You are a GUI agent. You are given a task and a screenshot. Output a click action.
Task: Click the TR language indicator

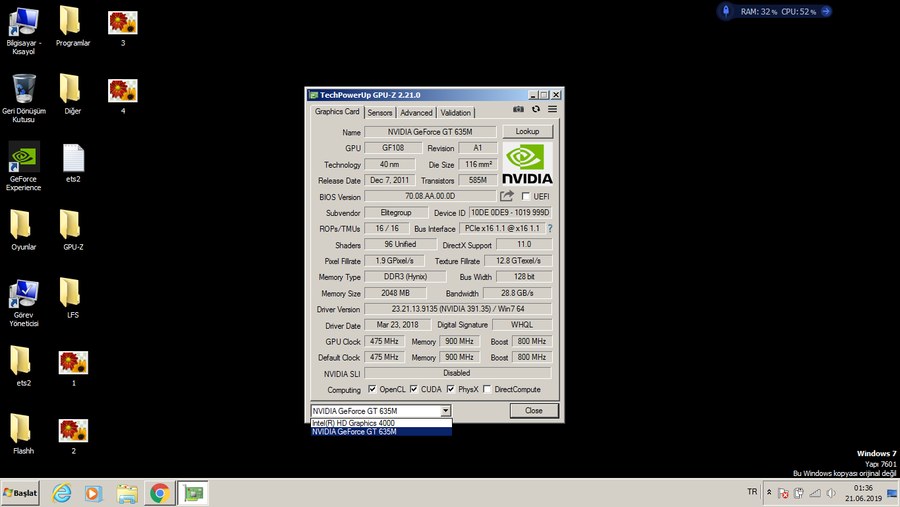click(752, 492)
